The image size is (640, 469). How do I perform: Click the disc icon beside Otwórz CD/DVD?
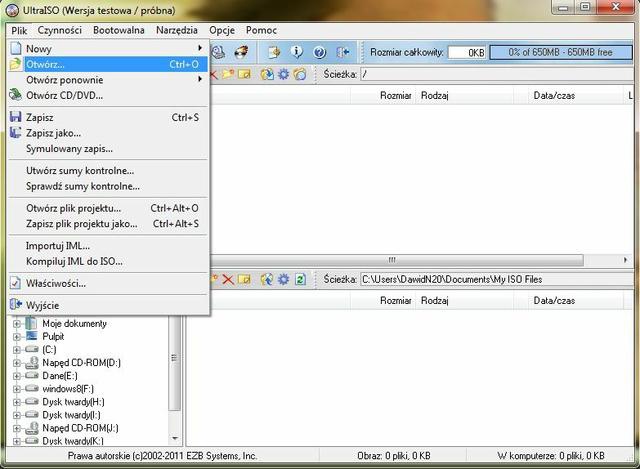coord(16,95)
